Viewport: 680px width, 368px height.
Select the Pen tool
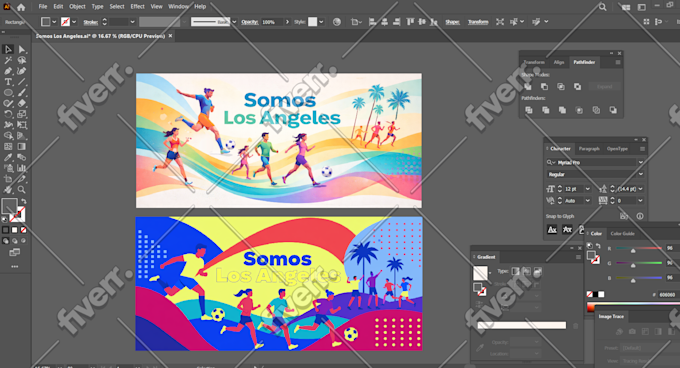[x=8, y=71]
